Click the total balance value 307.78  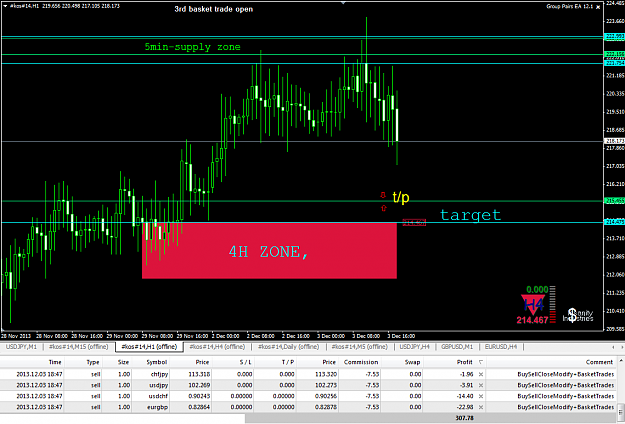464,418
